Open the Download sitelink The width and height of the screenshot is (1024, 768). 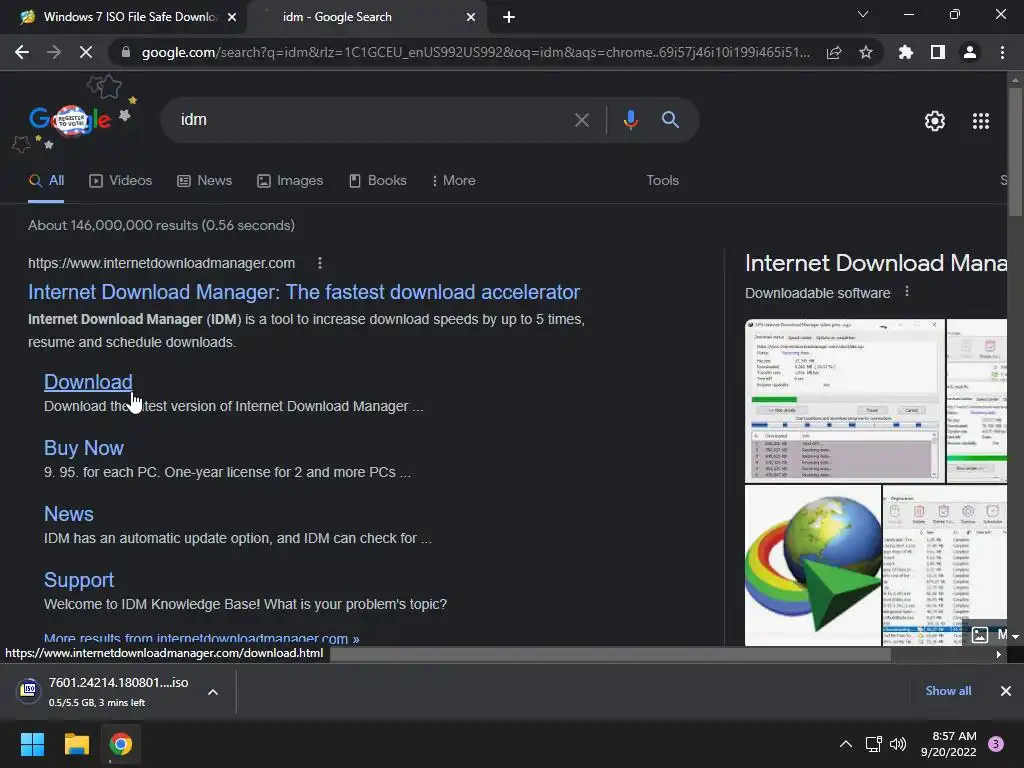[x=88, y=381]
